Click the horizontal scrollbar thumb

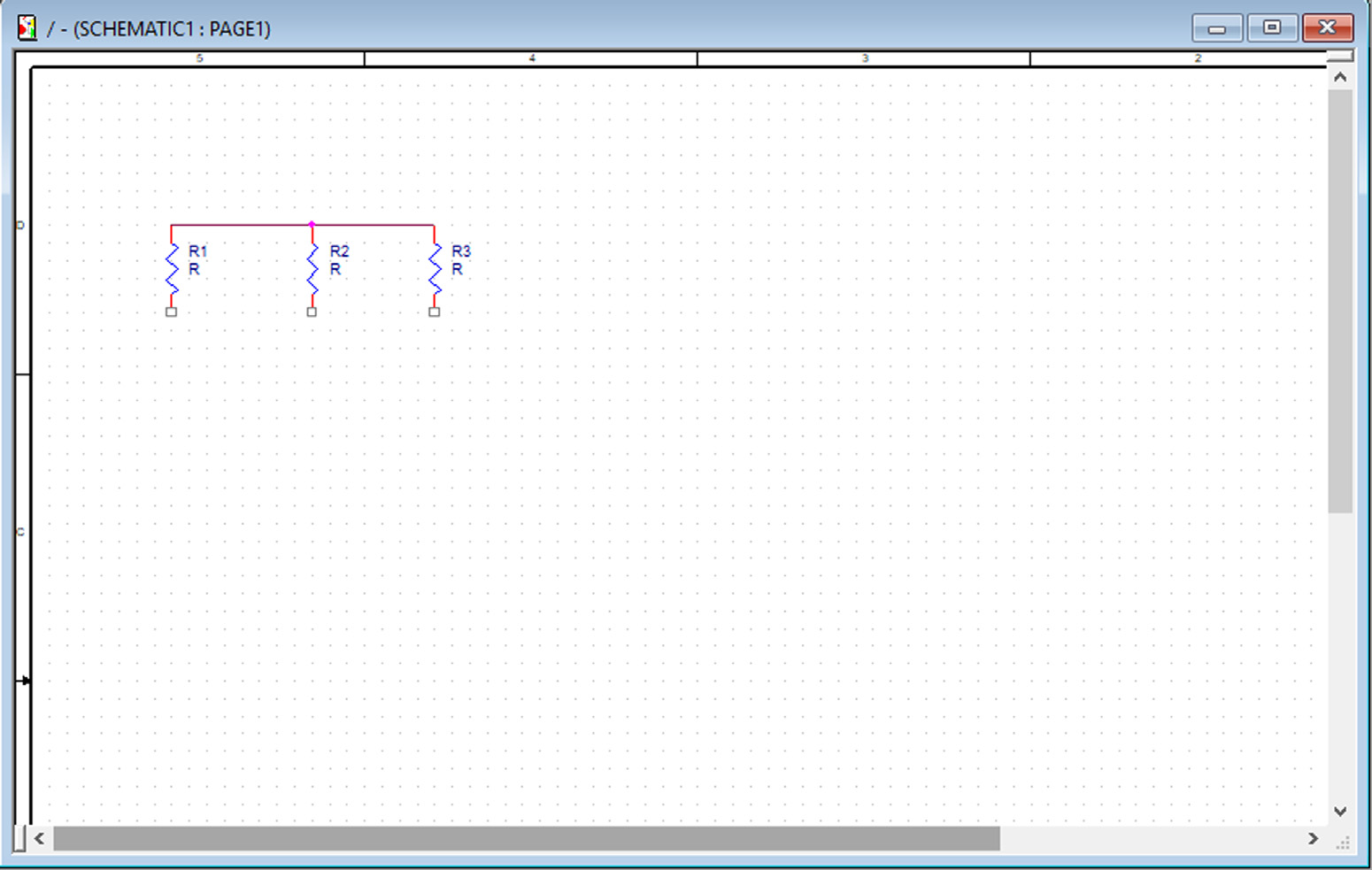tap(527, 838)
